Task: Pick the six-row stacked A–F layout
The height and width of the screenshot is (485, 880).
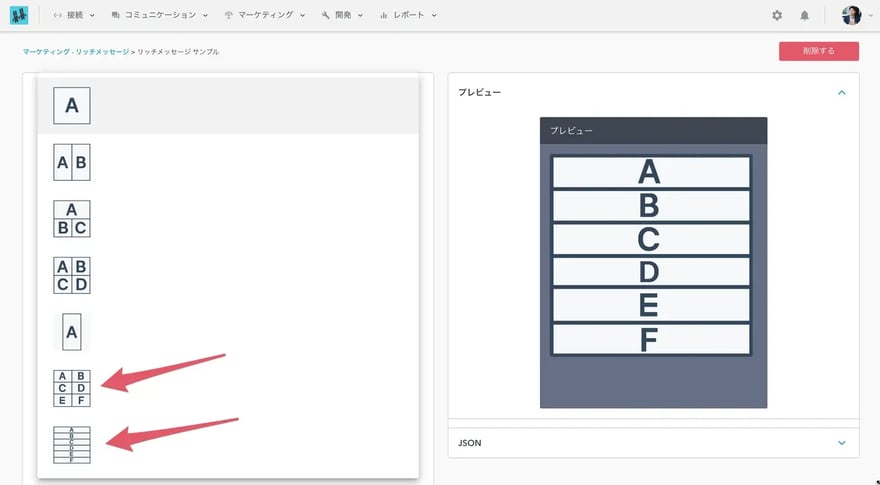Action: coord(72,445)
